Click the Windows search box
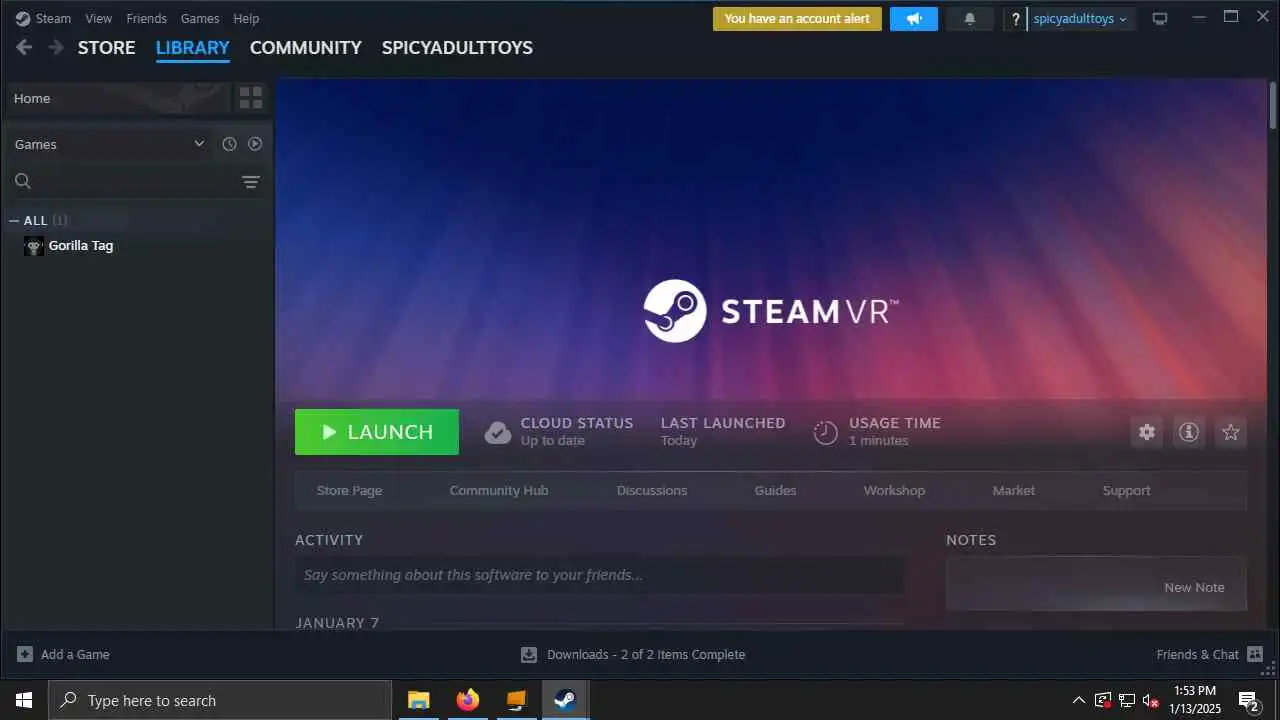The image size is (1280, 720). (x=220, y=700)
